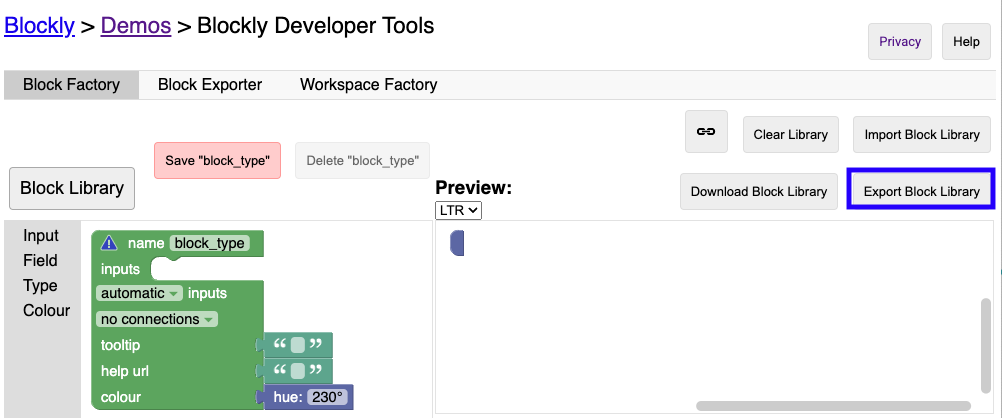The image size is (1002, 418).
Task: Switch to the Block Exporter tab
Action: click(x=210, y=85)
